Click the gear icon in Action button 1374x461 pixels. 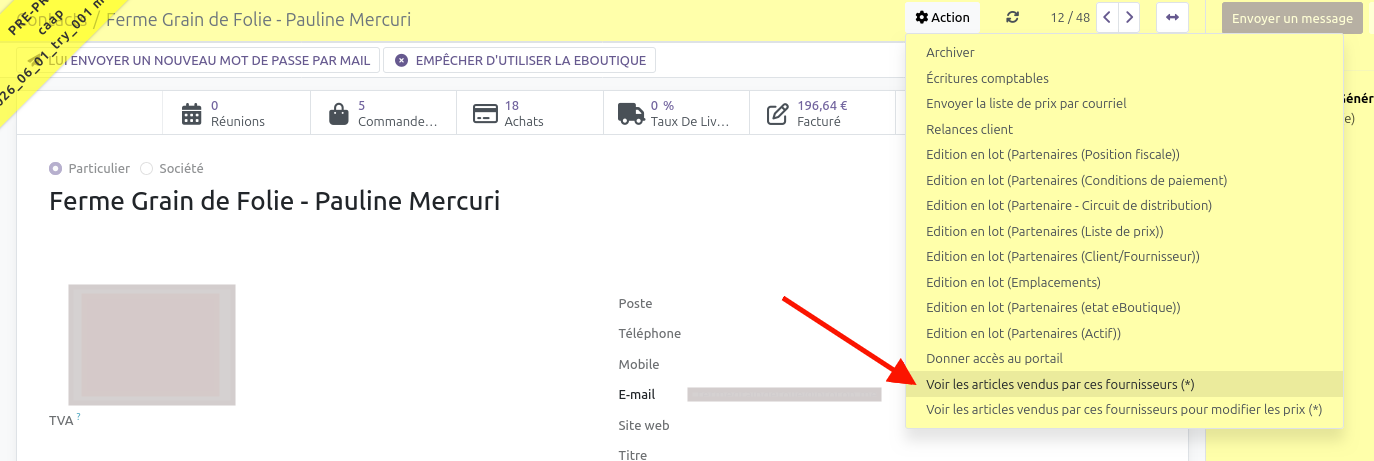(922, 17)
